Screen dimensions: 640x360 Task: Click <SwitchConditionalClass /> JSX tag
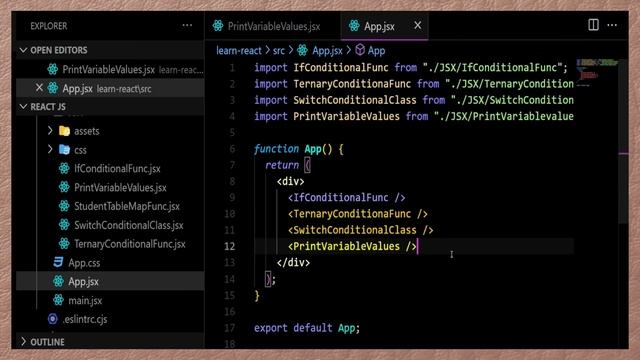tap(360, 230)
